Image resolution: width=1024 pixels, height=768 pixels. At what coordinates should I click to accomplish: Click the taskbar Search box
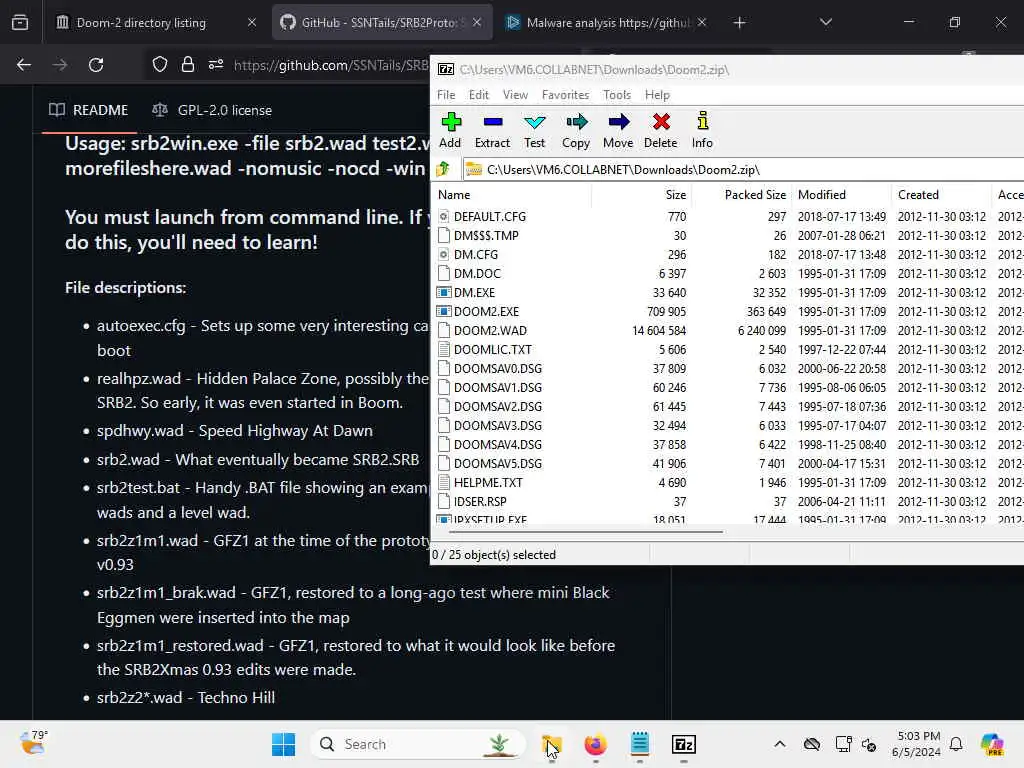pyautogui.click(x=418, y=744)
